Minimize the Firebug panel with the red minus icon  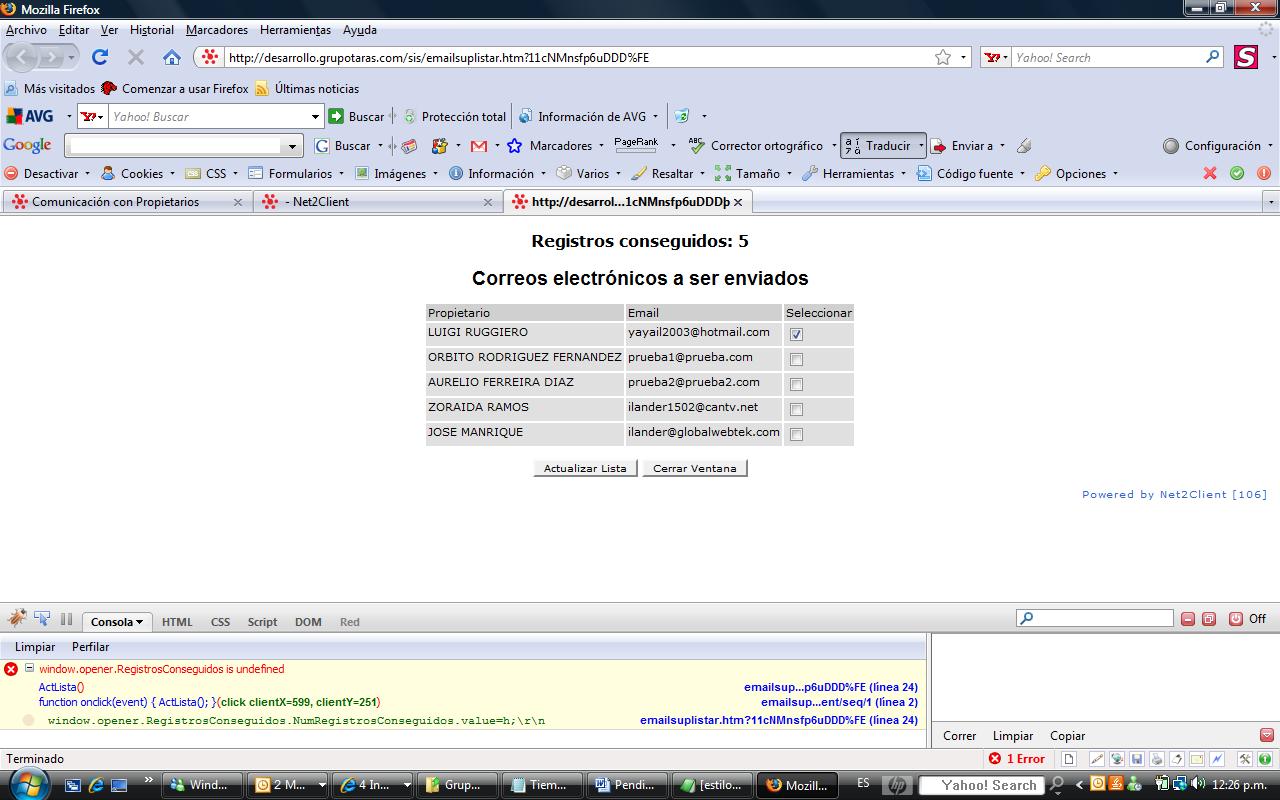pyautogui.click(x=1188, y=619)
